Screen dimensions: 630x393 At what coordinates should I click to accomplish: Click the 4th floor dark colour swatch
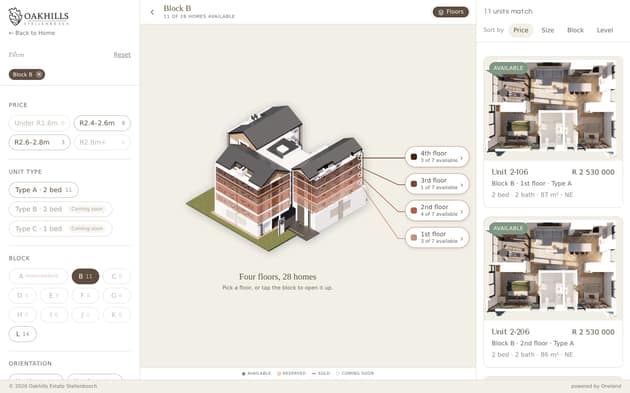click(414, 157)
